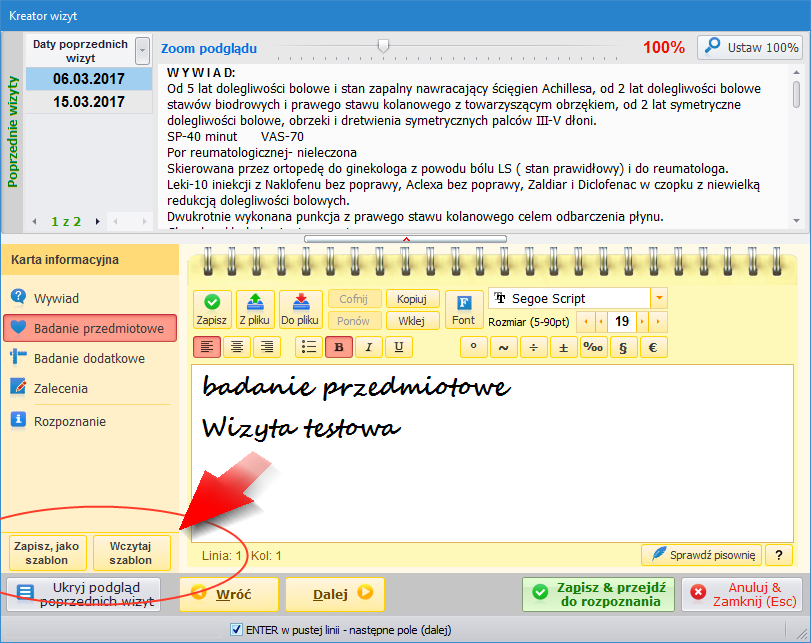
Task: Toggle italic formatting
Action: (369, 347)
